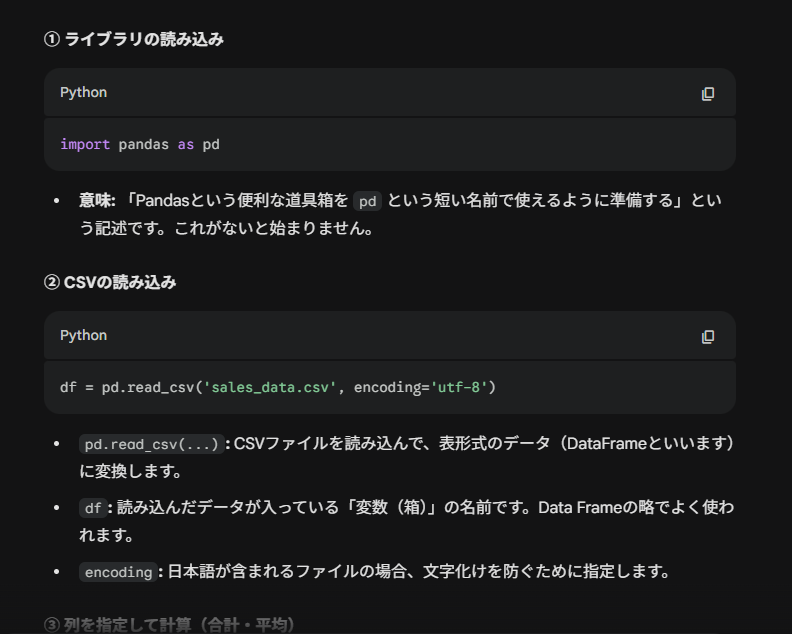Click the Python label above read_csv code
This screenshot has height=634, width=792.
point(83,335)
